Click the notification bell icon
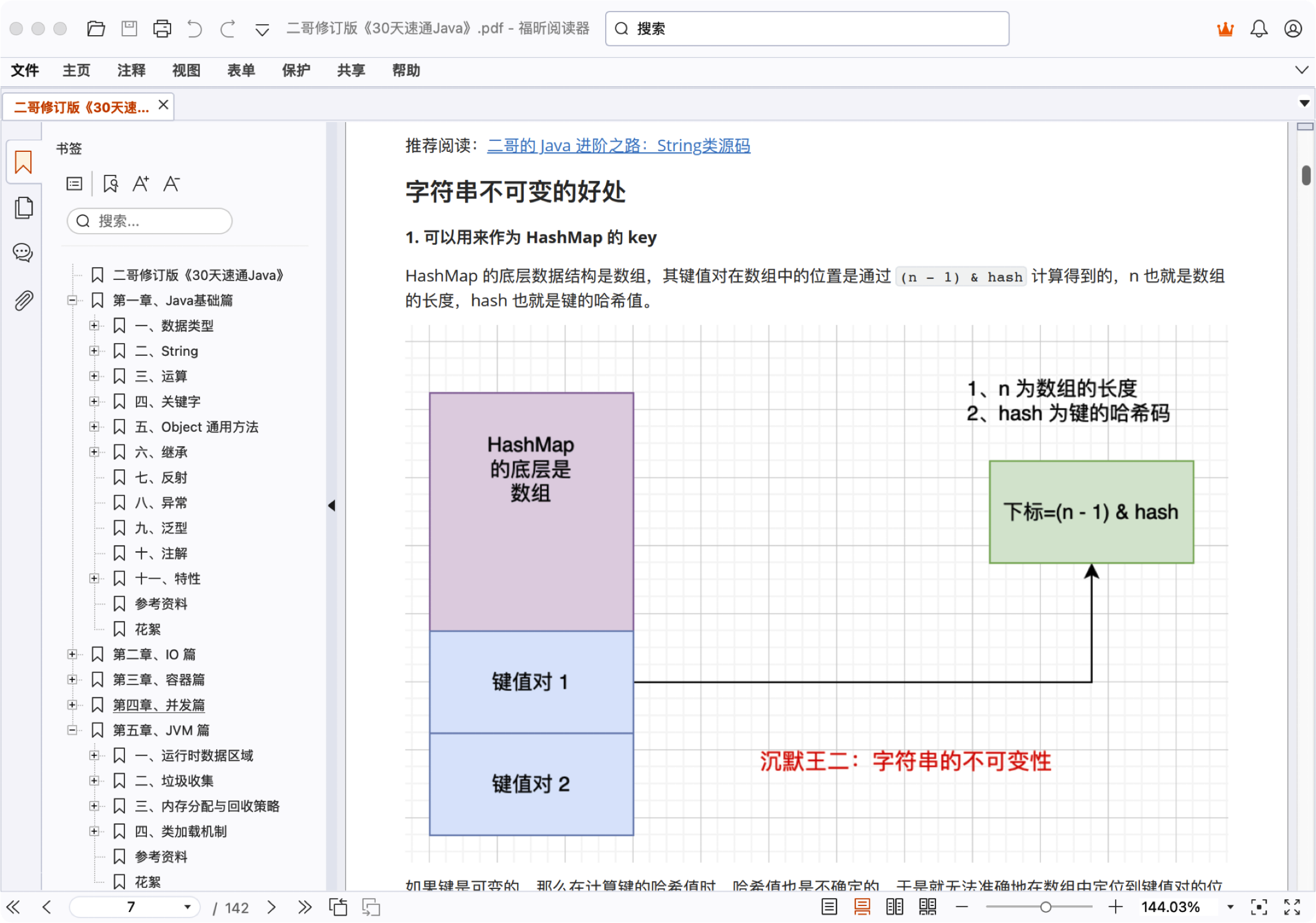 pyautogui.click(x=1259, y=29)
